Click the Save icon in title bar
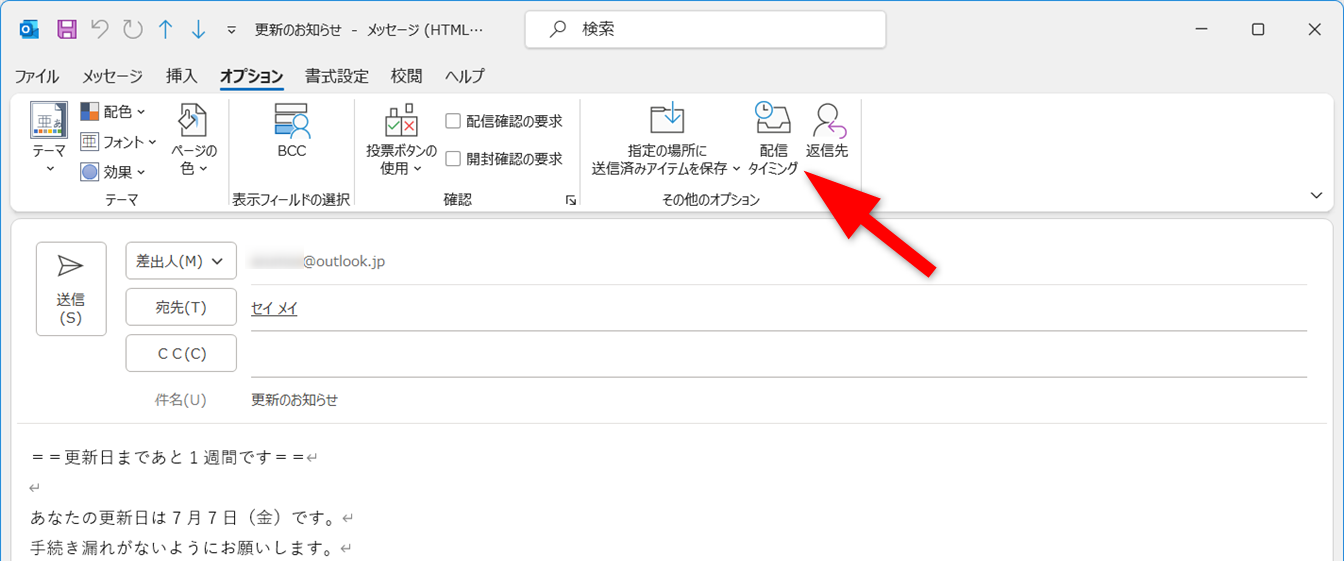1344x561 pixels. click(x=67, y=29)
